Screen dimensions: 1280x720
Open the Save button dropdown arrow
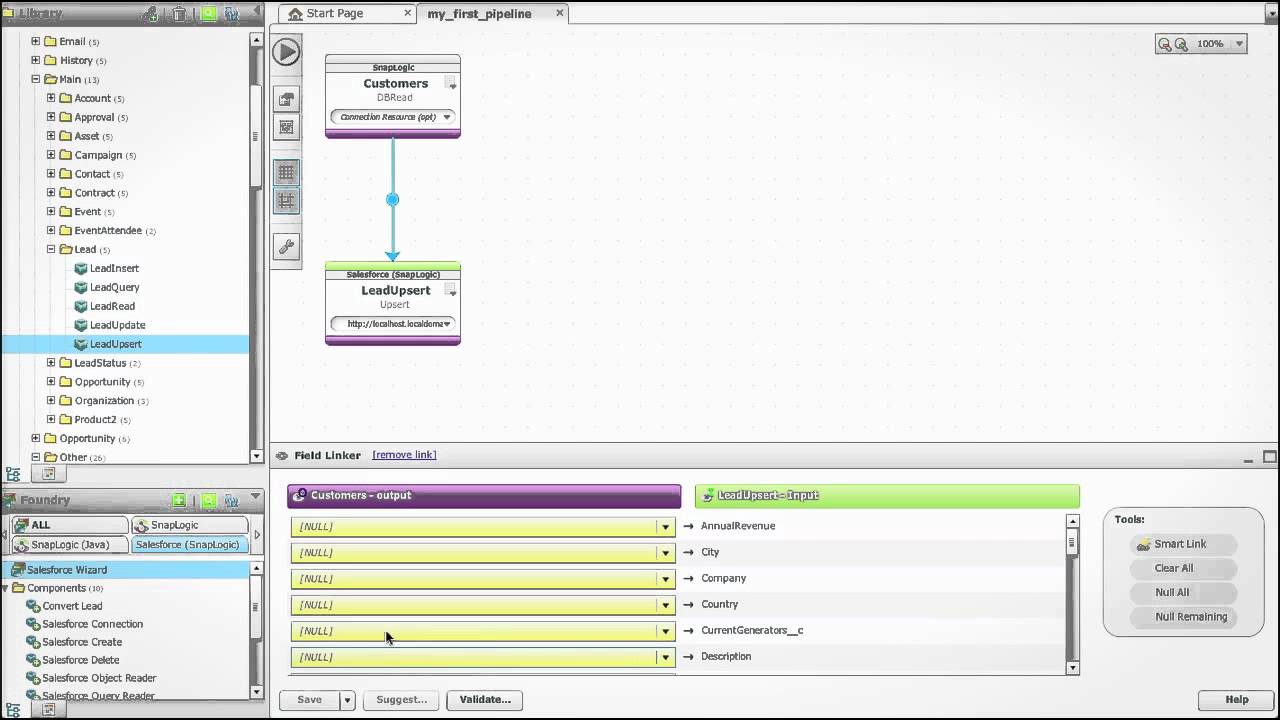point(347,700)
